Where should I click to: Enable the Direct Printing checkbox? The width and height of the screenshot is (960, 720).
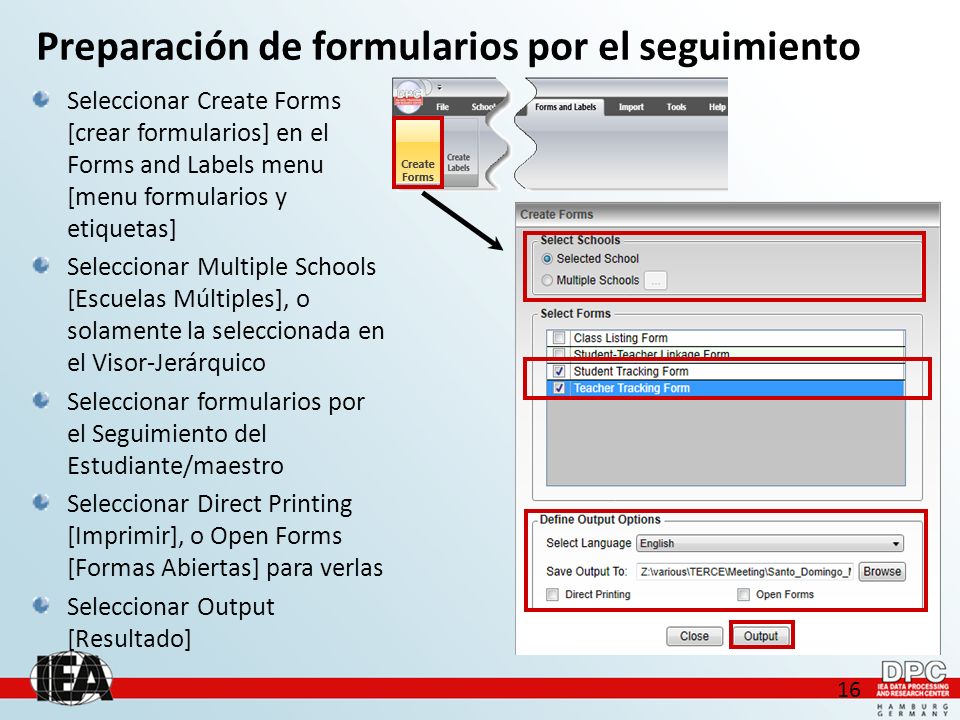tap(552, 594)
